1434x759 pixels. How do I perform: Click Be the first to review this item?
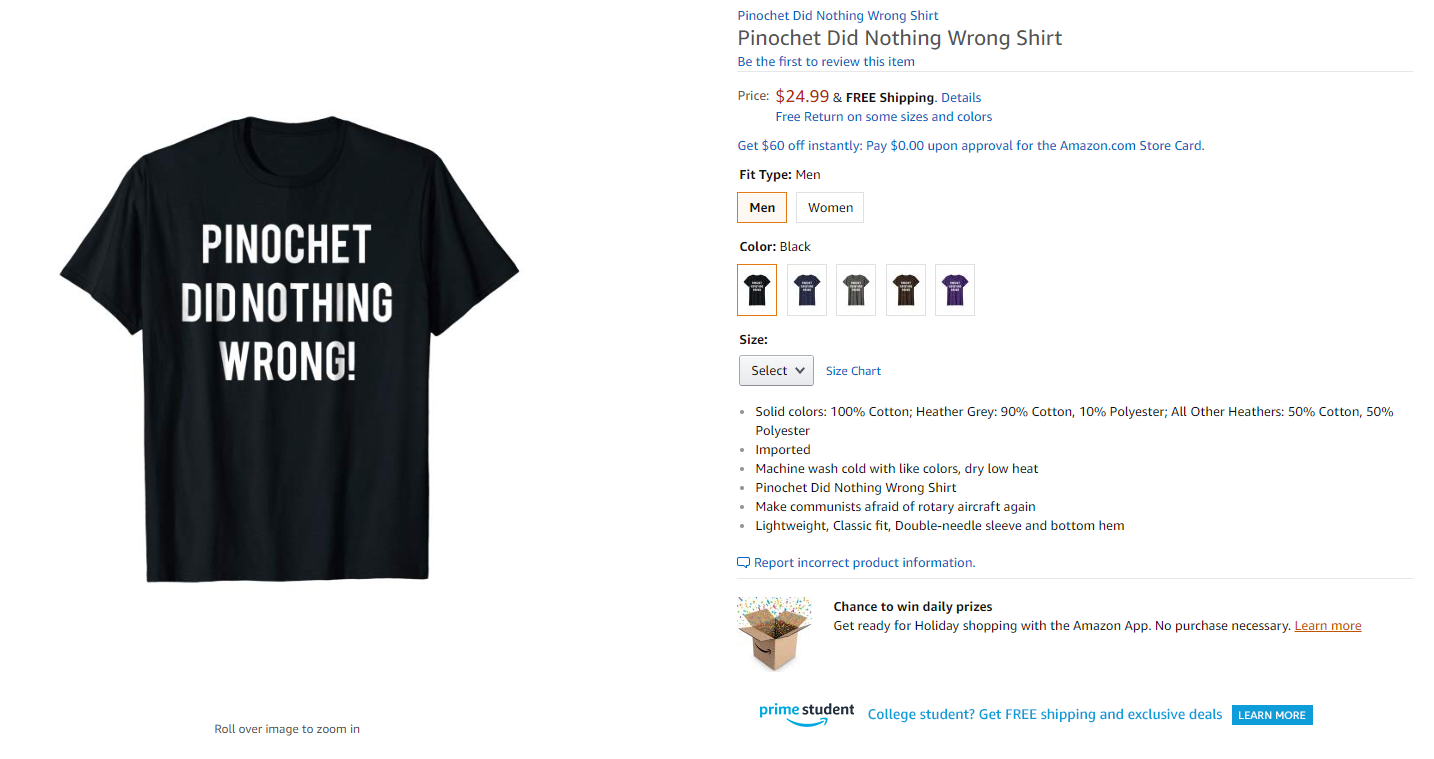tap(826, 62)
